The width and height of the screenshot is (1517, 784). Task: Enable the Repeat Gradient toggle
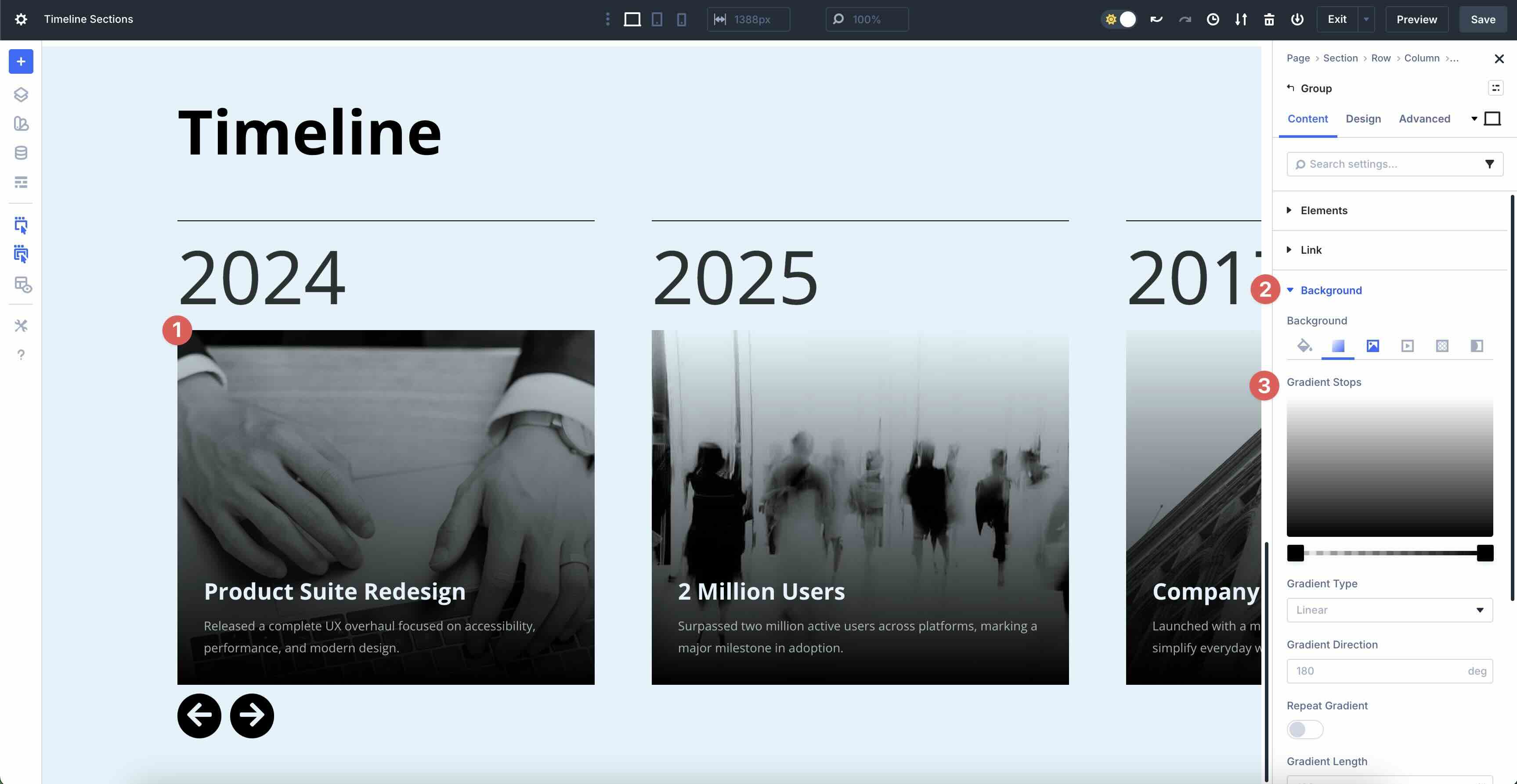pos(1304,729)
